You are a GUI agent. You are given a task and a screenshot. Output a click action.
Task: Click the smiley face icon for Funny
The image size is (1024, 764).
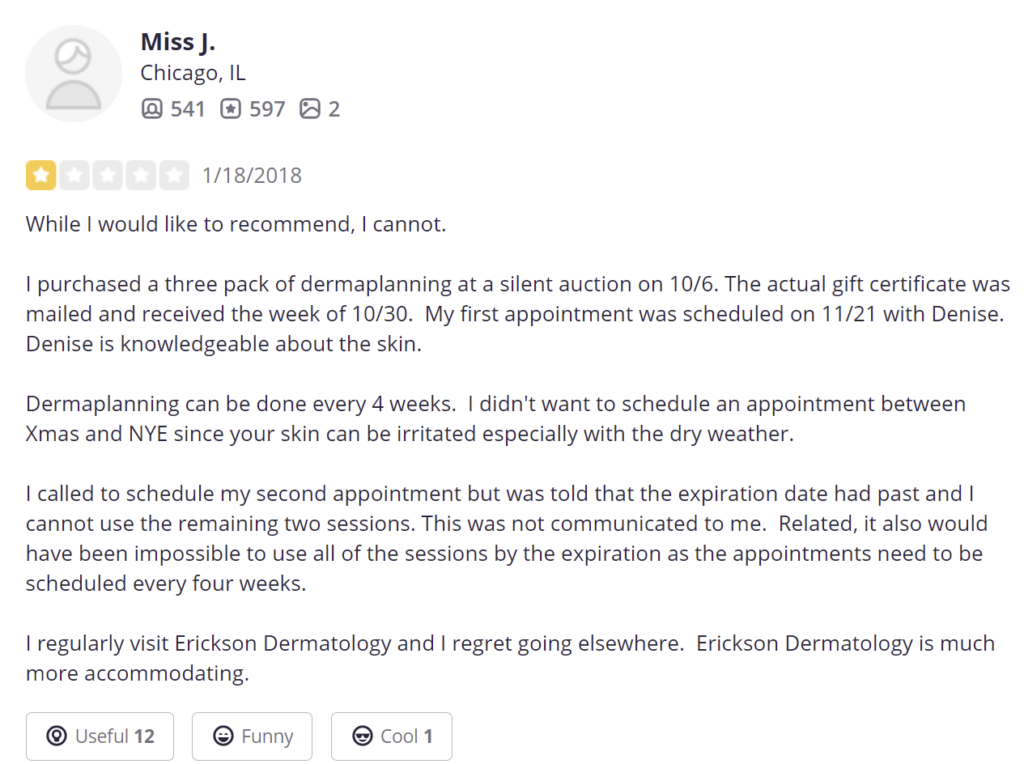click(x=223, y=736)
